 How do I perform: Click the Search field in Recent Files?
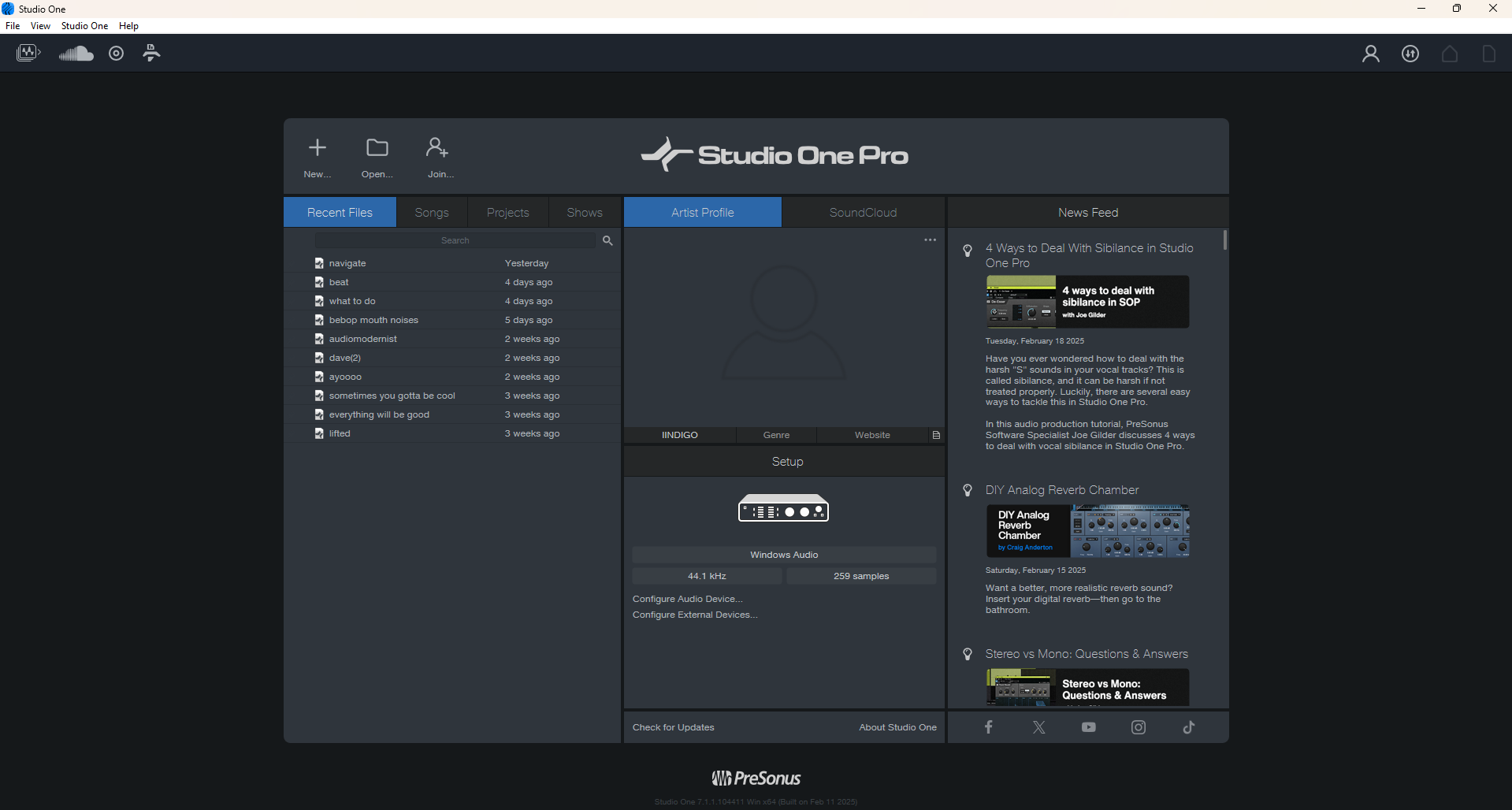point(455,240)
